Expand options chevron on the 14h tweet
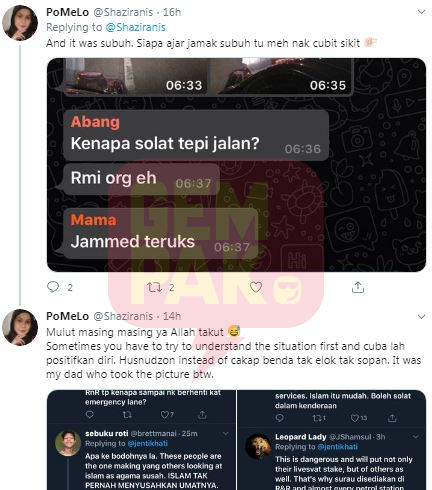 click(421, 316)
